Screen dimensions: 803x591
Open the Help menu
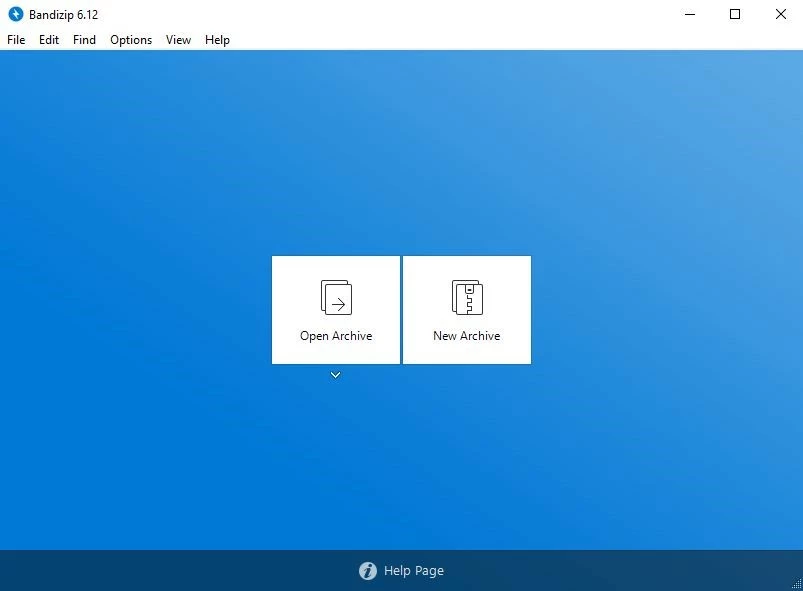[217, 40]
